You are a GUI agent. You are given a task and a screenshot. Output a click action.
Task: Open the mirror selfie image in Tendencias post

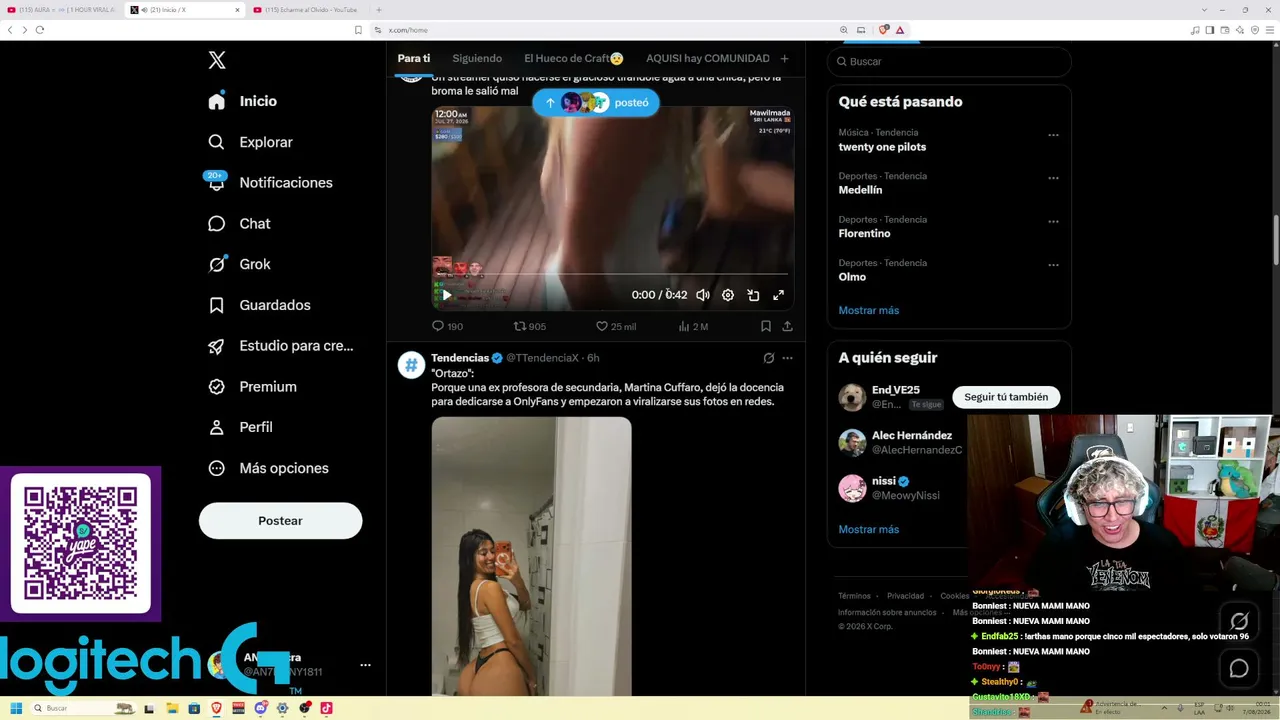pyautogui.click(x=531, y=556)
